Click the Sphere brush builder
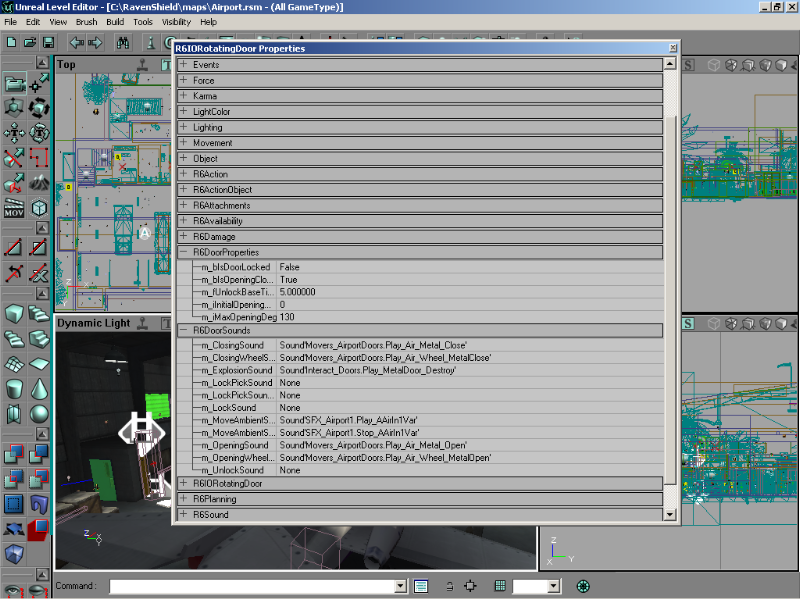The image size is (800, 600). tap(39, 414)
